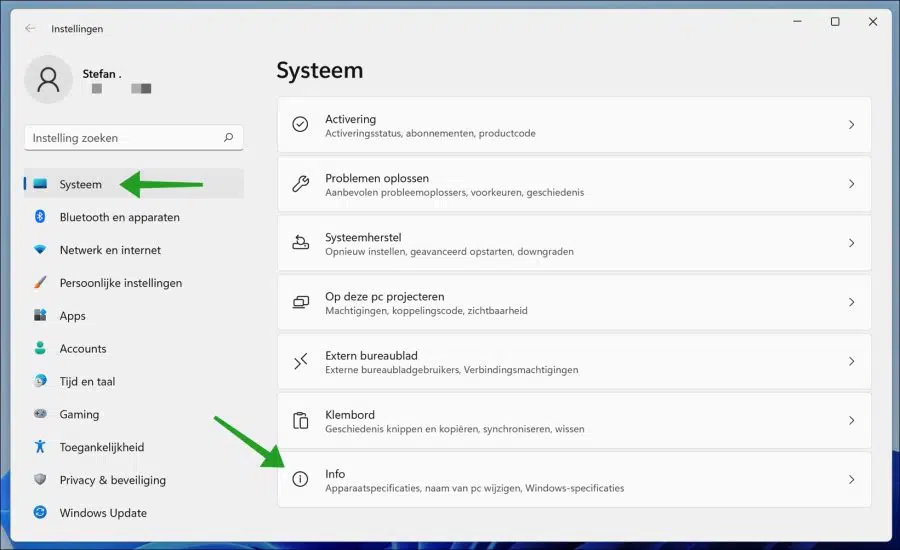Open the Gaming label in sidebar
The height and width of the screenshot is (550, 900).
(79, 415)
